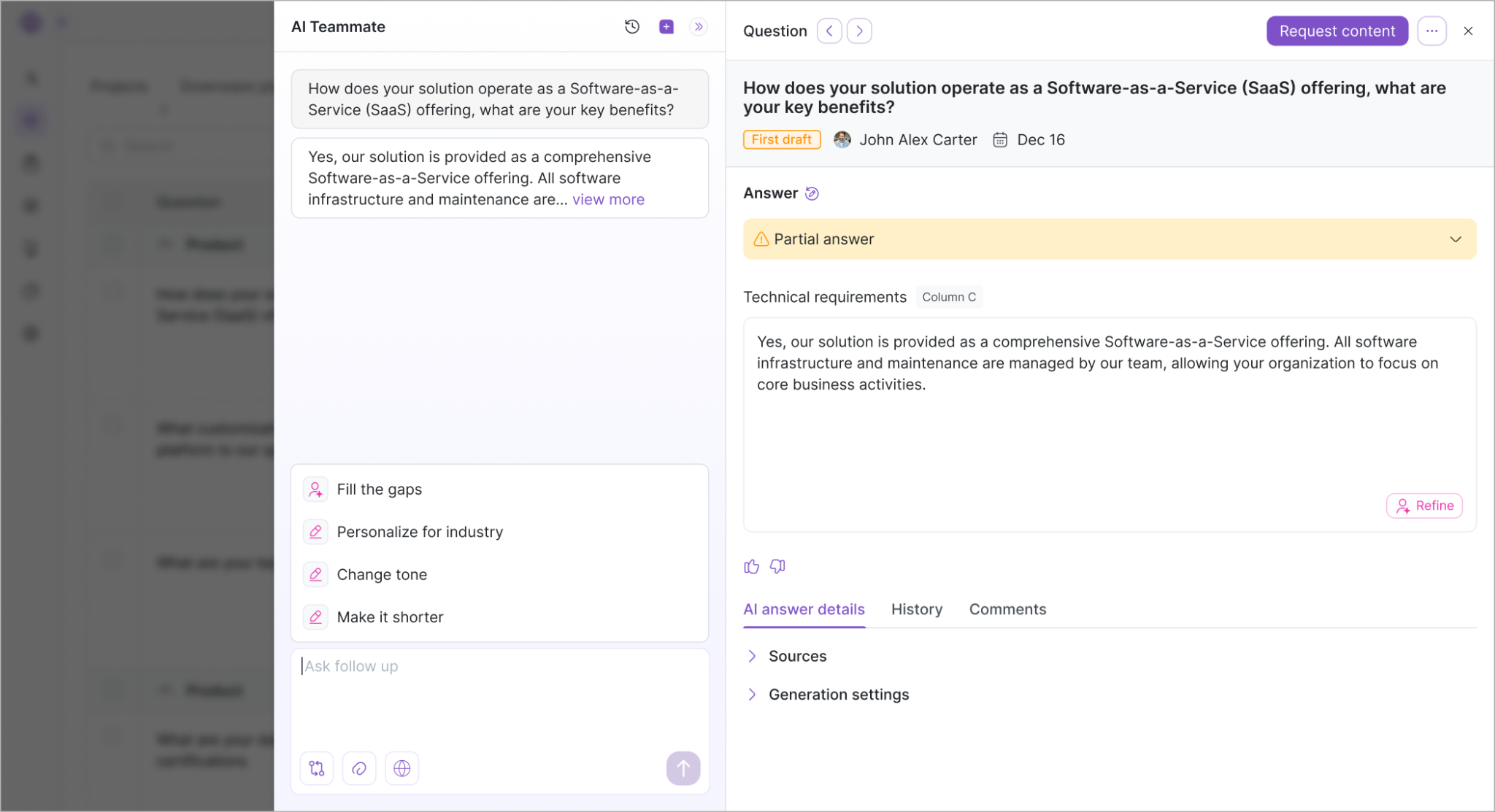Image resolution: width=1495 pixels, height=812 pixels.
Task: Click the link icon below follow-up box
Action: [359, 768]
